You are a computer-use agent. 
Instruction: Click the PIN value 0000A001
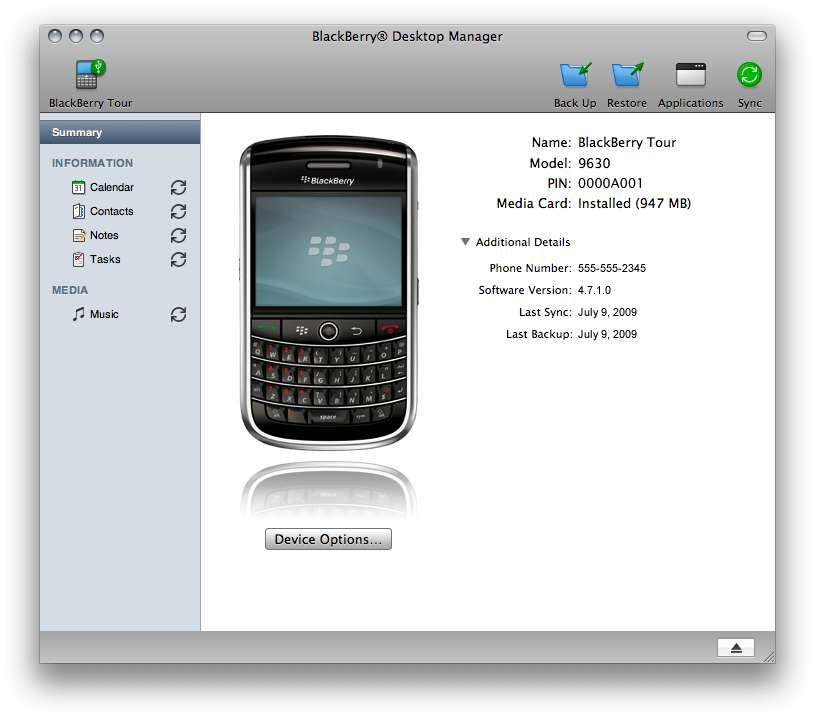pos(610,183)
